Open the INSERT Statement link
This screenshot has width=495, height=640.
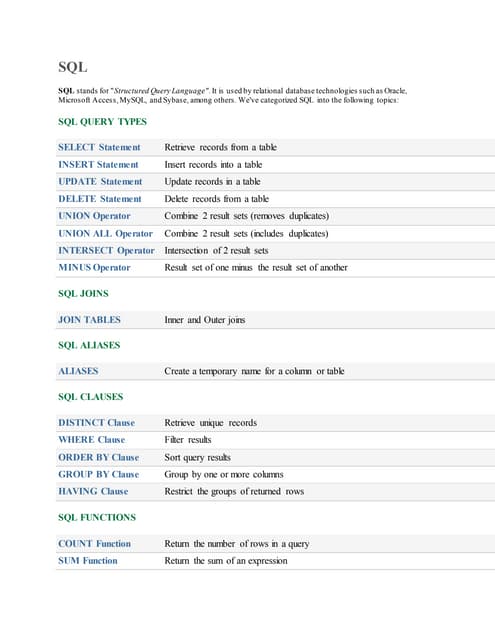98,164
